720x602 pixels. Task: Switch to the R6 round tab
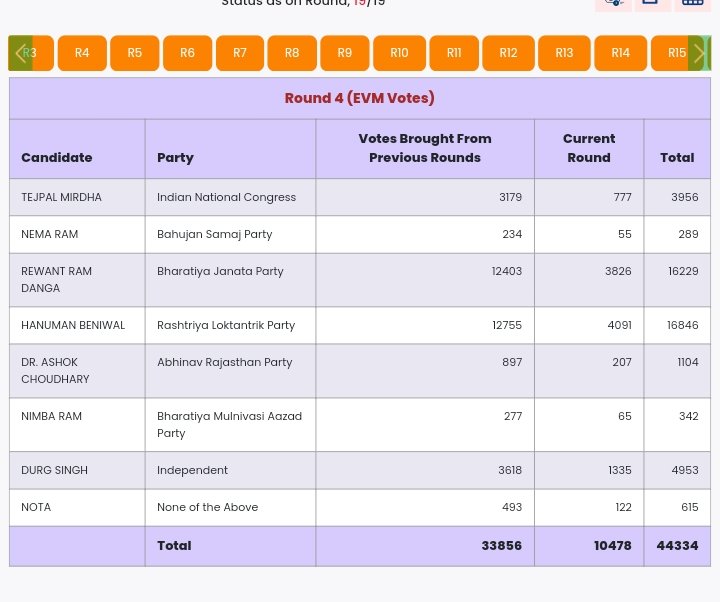pyautogui.click(x=187, y=53)
